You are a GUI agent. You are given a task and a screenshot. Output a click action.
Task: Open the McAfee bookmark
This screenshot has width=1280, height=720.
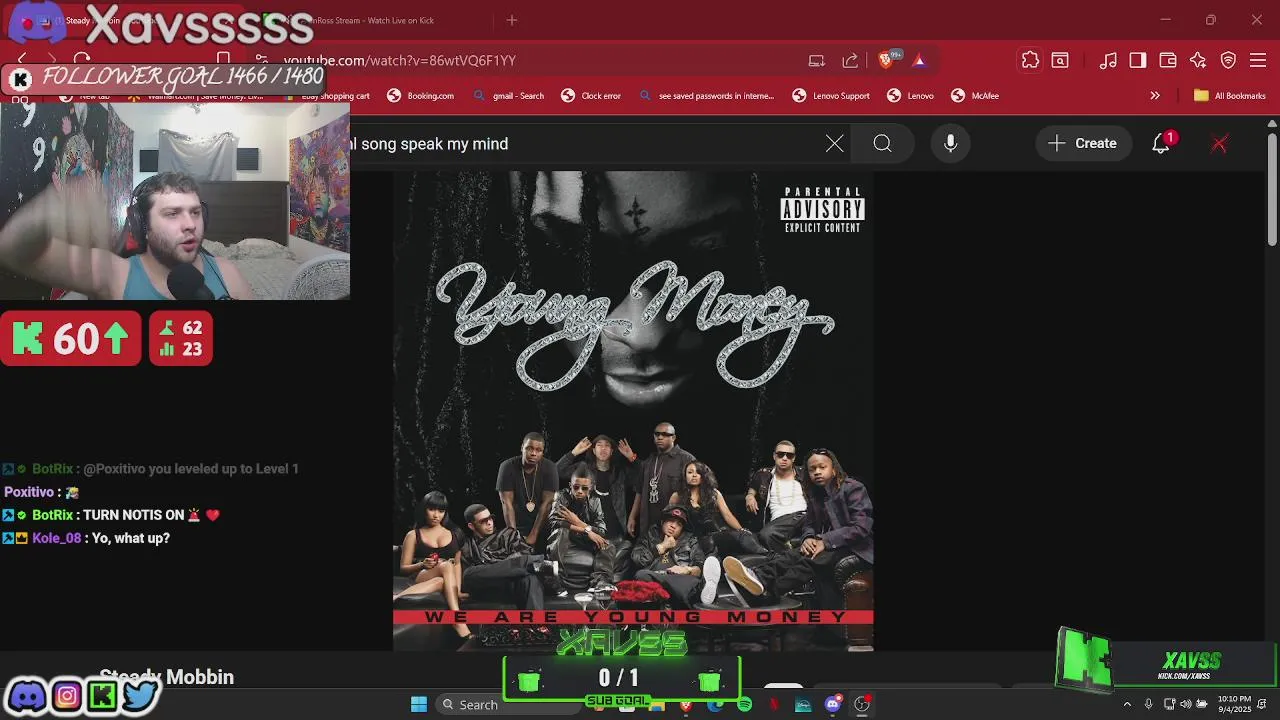[x=975, y=96]
